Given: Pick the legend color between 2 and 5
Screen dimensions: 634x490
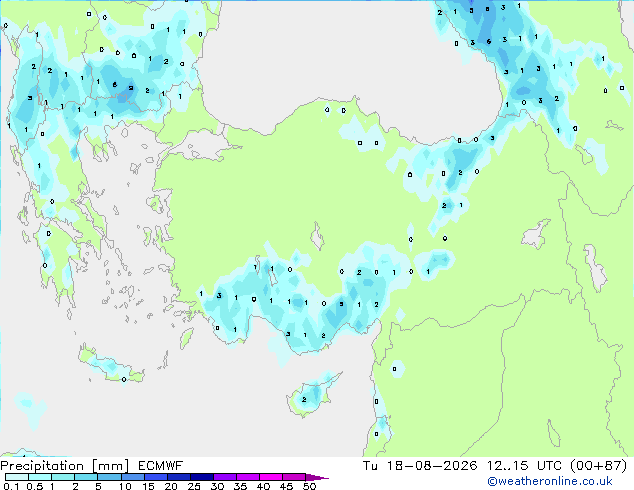Looking at the screenshot, I should coord(86,477).
